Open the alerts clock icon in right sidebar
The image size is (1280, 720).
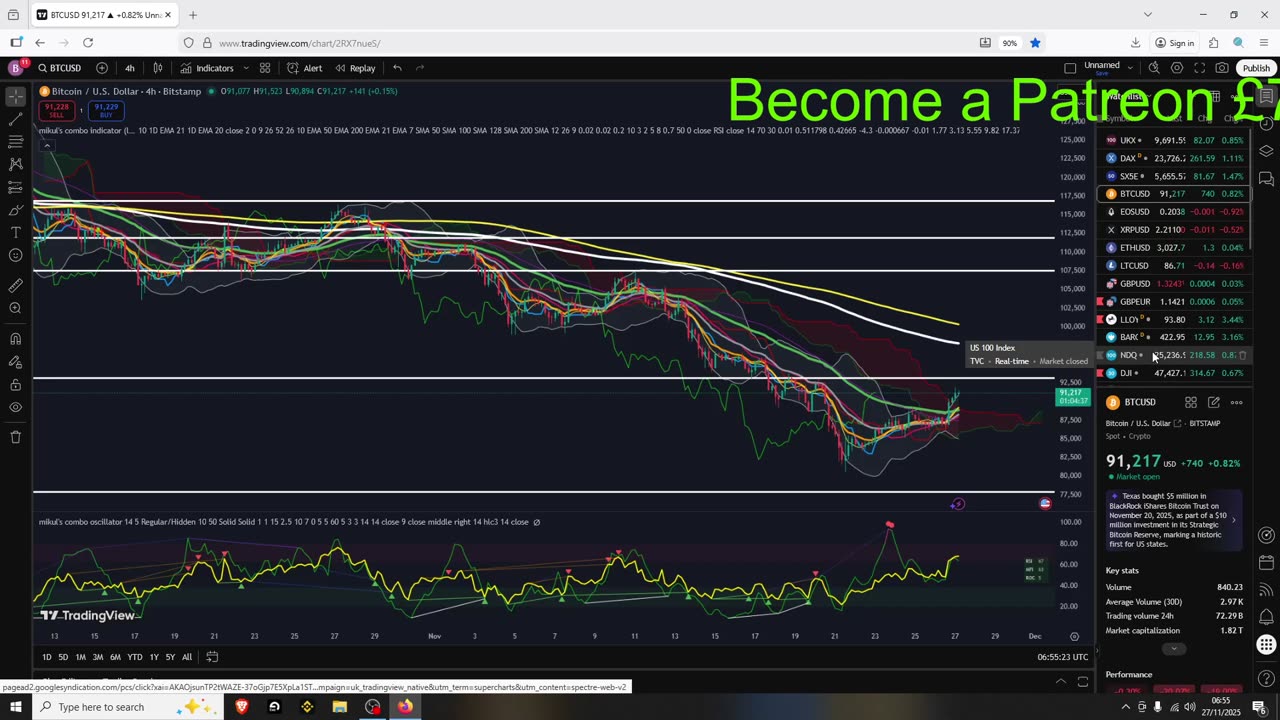coord(1266,124)
